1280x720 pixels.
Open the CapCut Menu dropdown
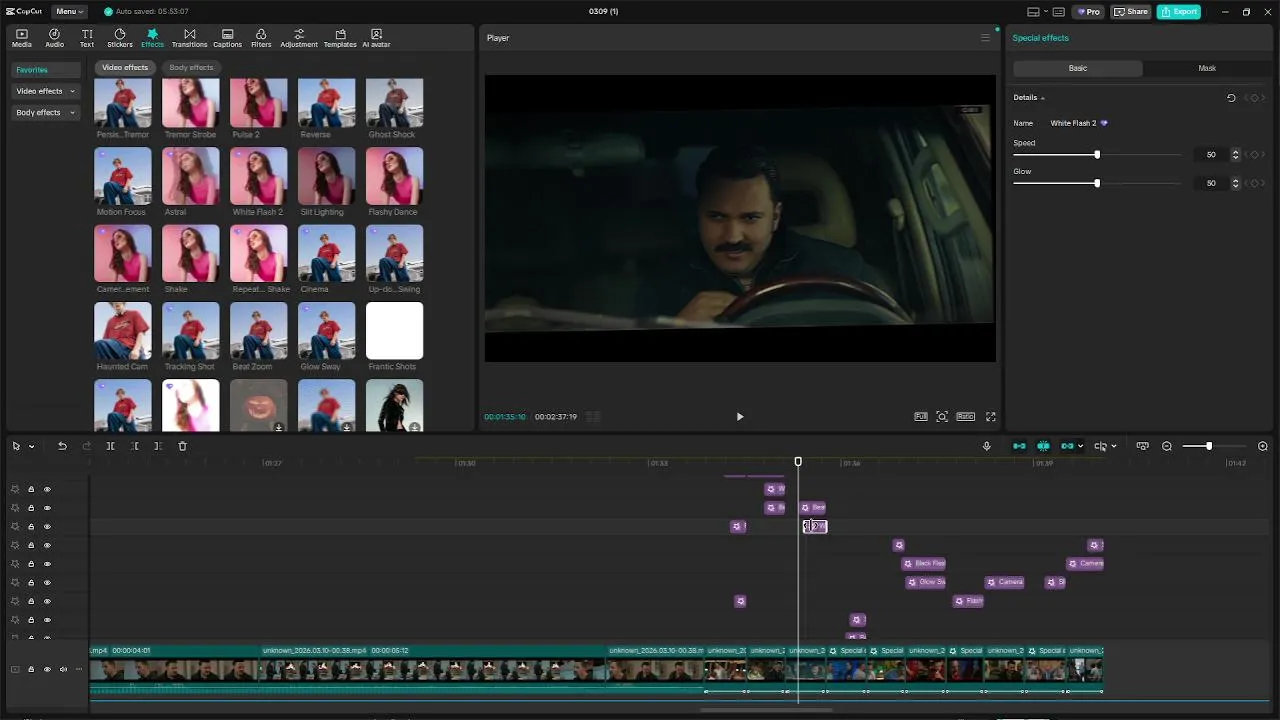click(x=69, y=12)
